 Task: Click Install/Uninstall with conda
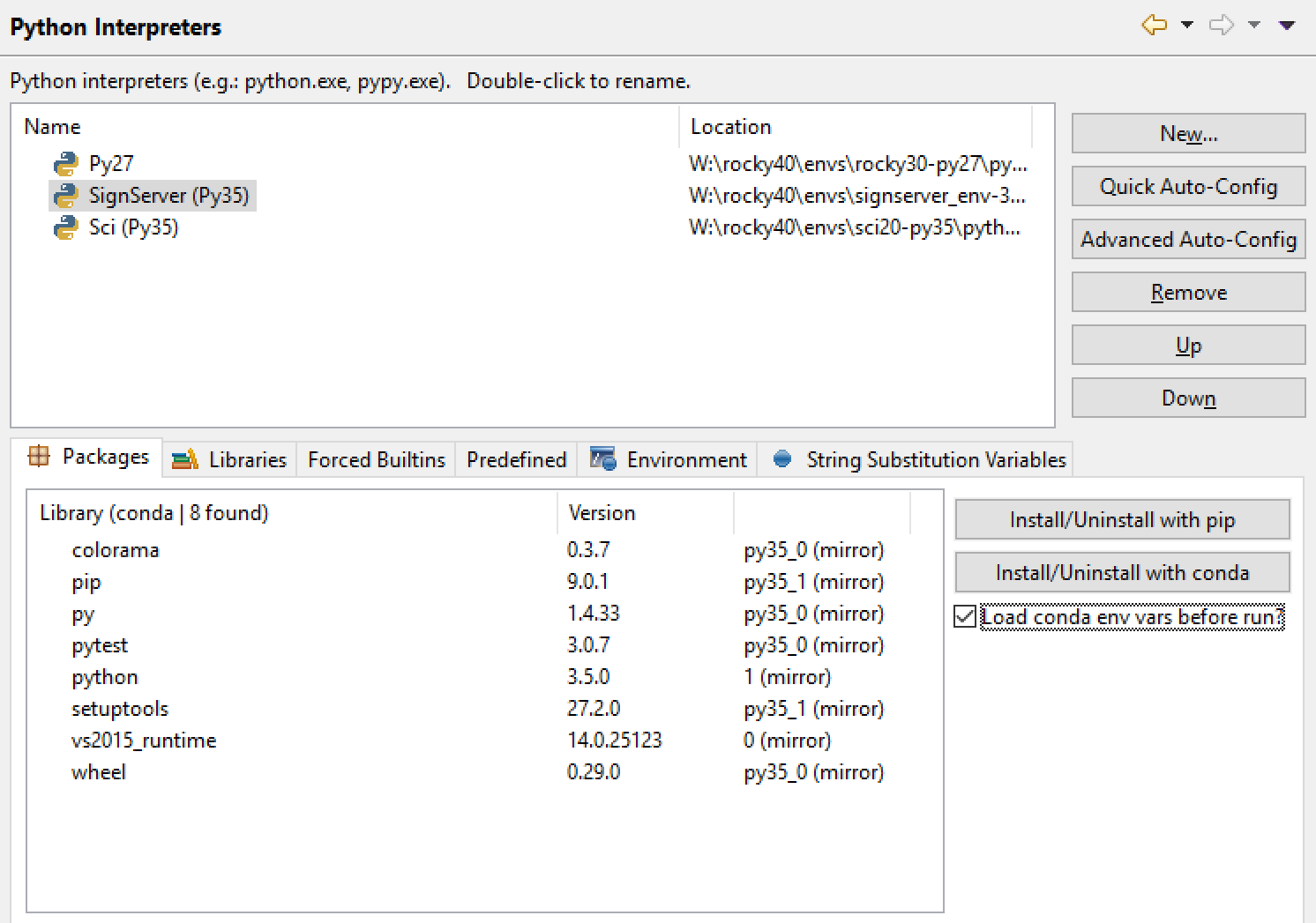1122,572
